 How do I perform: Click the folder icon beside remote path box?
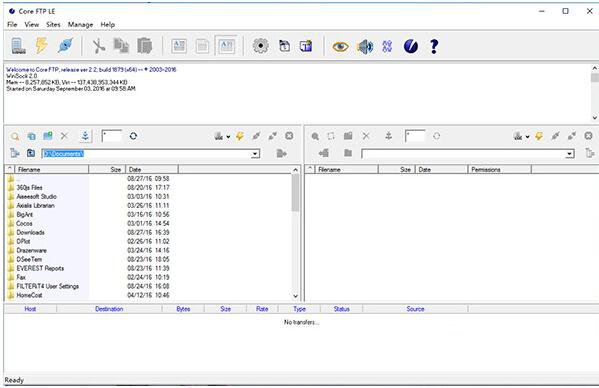(348, 153)
